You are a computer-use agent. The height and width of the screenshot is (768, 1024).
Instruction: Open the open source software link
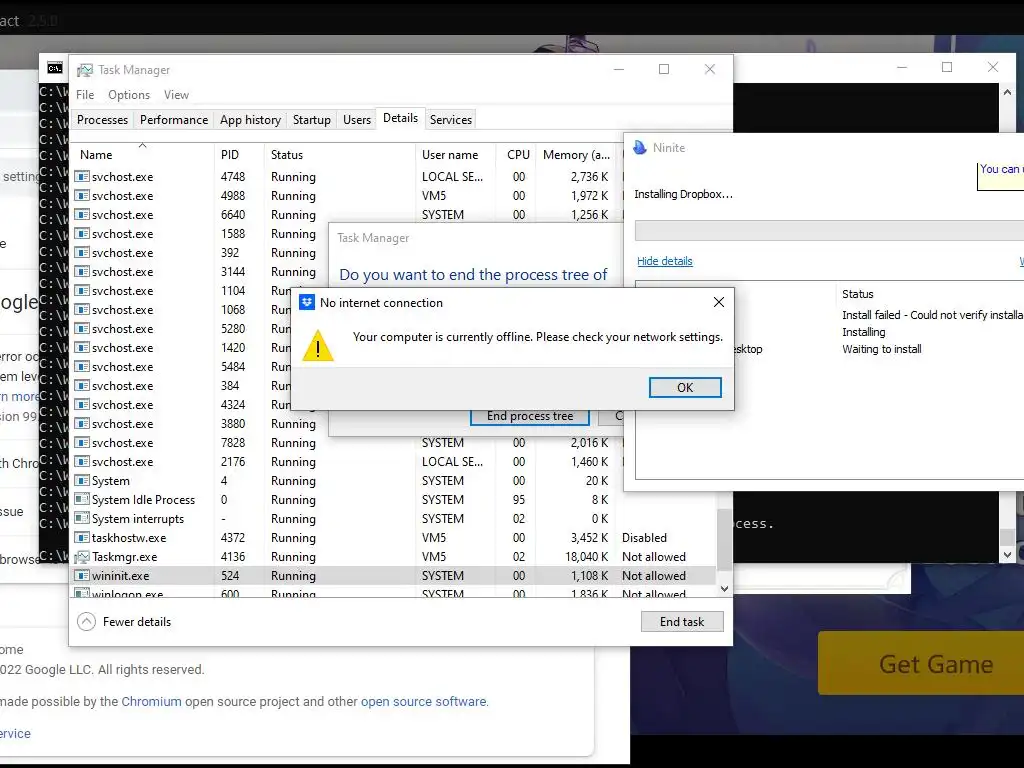click(x=424, y=701)
